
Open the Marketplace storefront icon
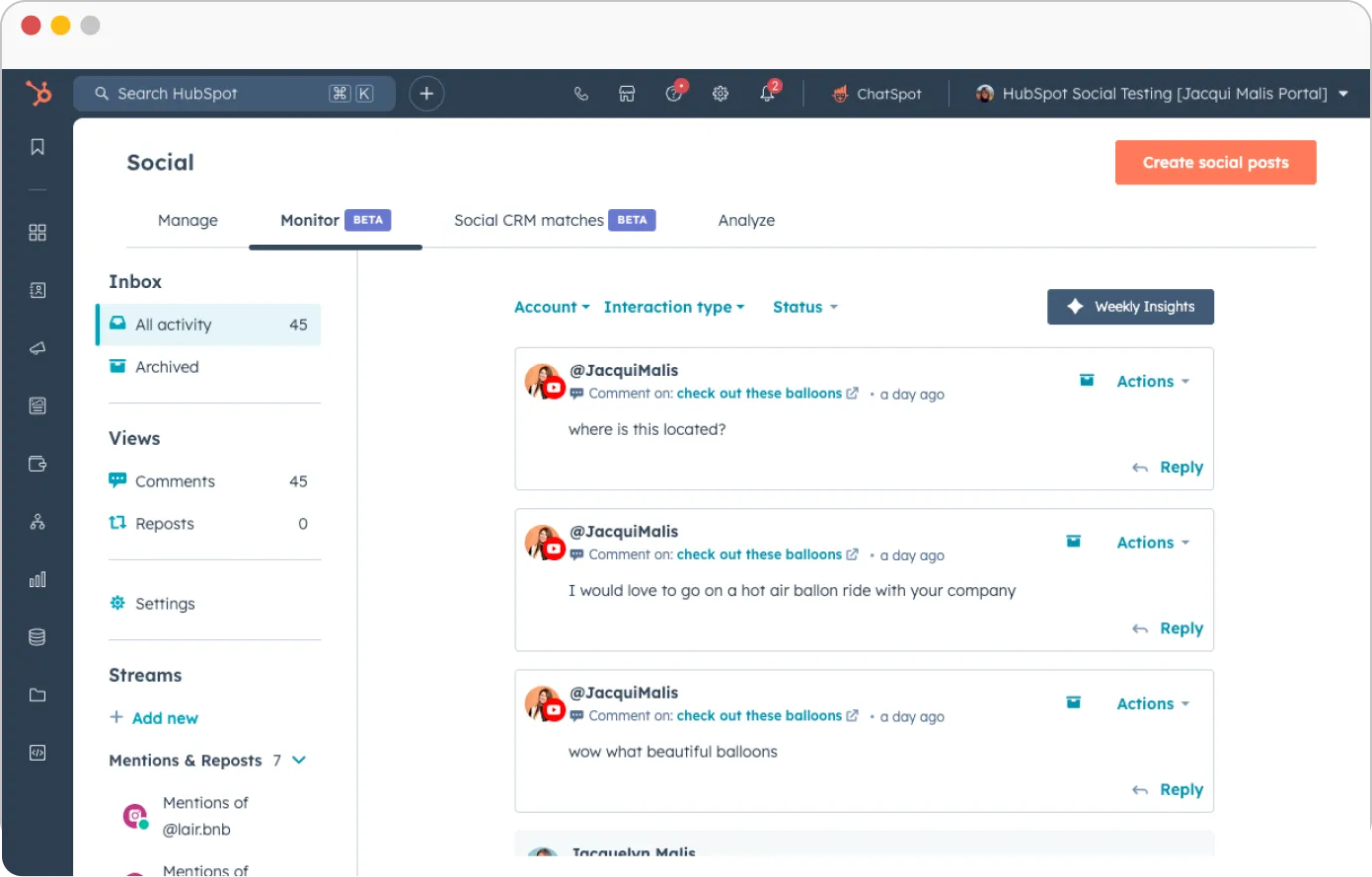point(627,94)
